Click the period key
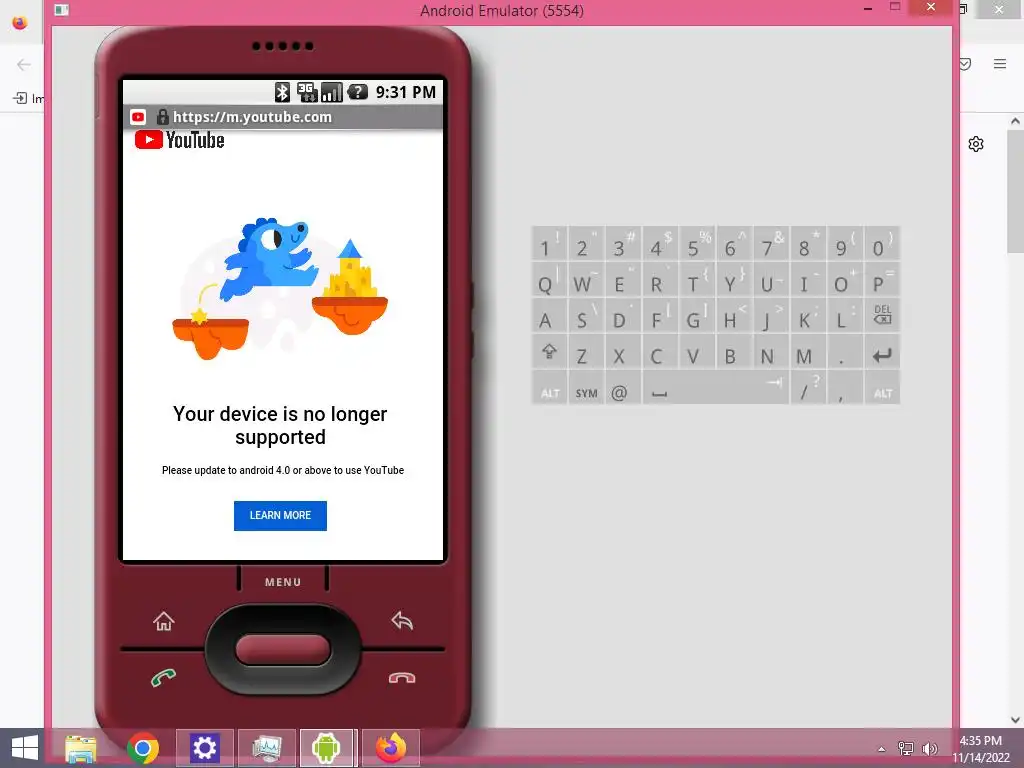1024x768 pixels. (845, 353)
